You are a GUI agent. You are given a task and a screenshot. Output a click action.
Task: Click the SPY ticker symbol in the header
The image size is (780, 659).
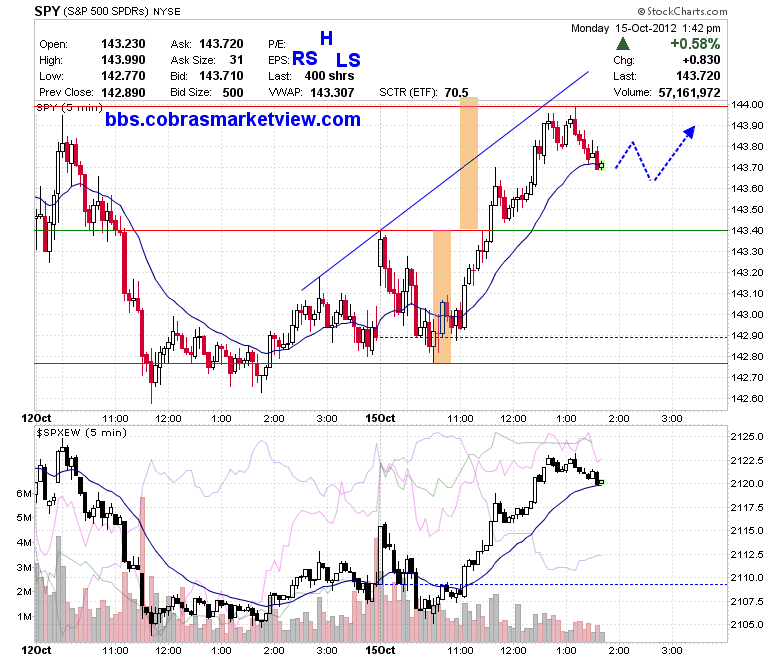coord(47,11)
